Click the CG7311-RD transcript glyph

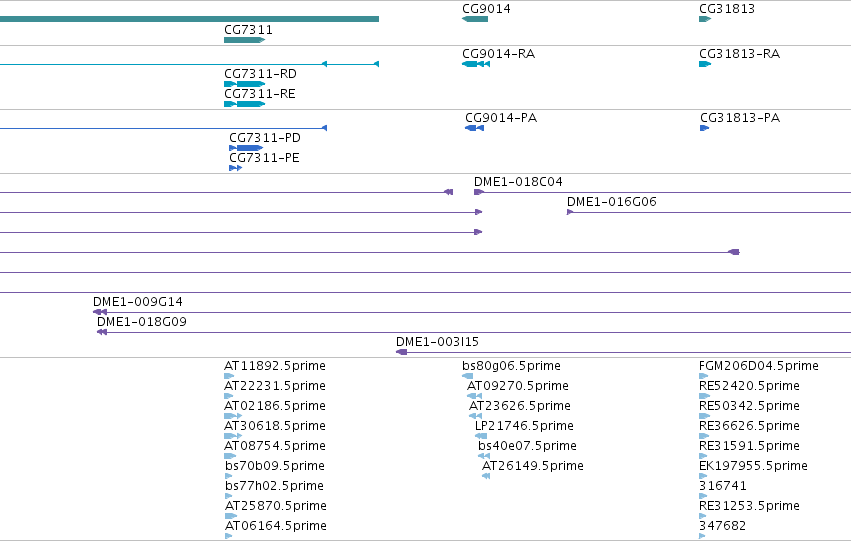click(244, 84)
